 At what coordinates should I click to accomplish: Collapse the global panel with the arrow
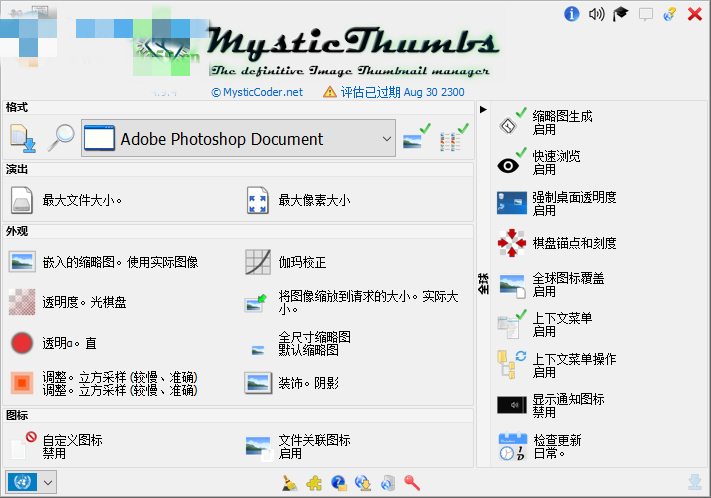tap(483, 109)
